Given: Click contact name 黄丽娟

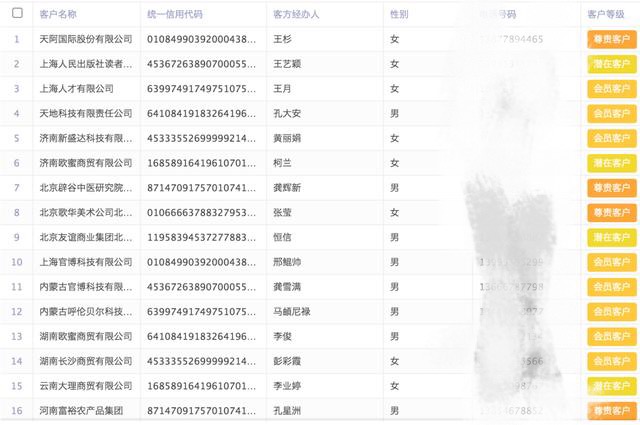Looking at the screenshot, I should click(287, 138).
